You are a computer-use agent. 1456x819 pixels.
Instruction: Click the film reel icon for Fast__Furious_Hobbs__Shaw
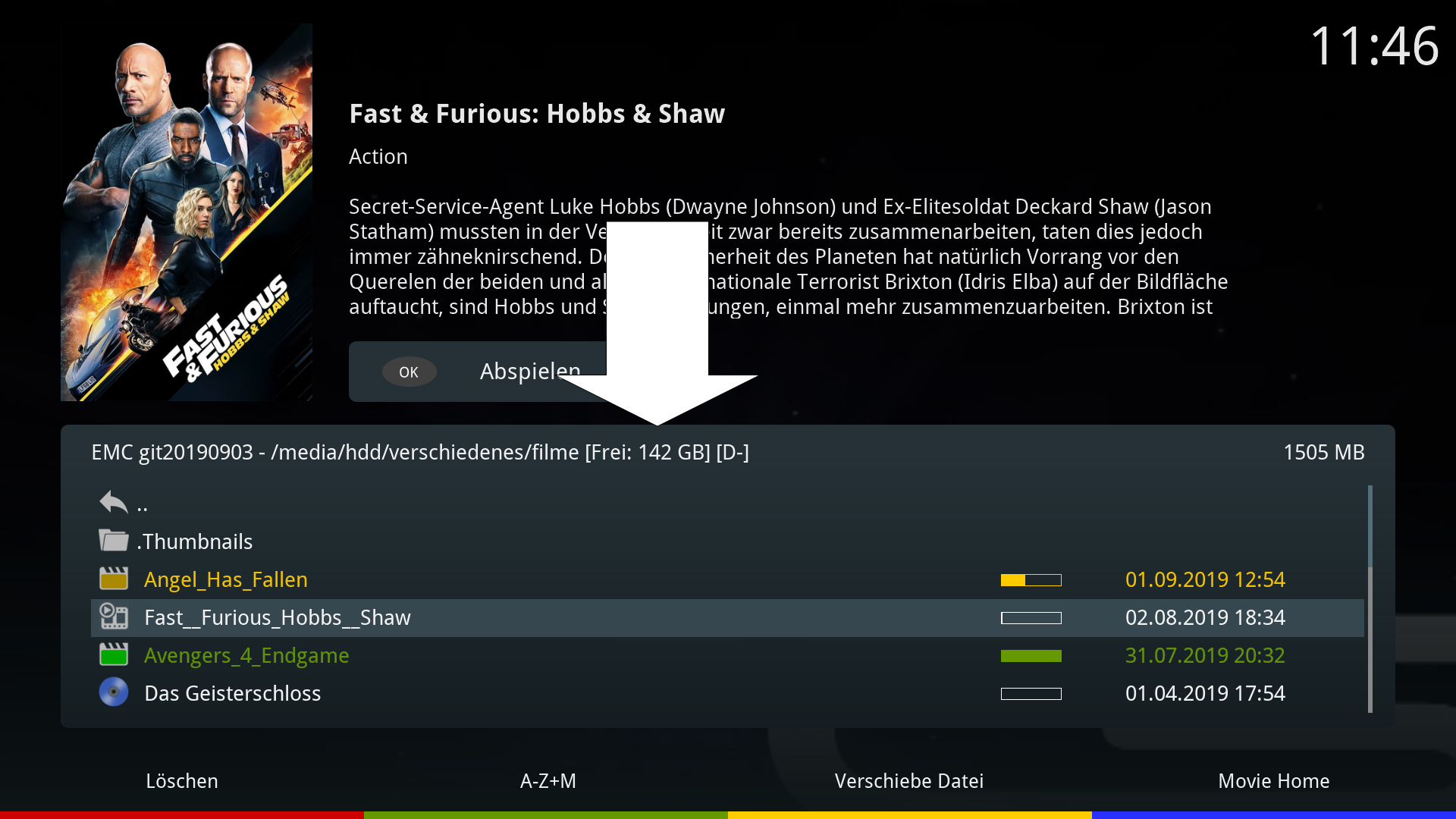[x=114, y=617]
